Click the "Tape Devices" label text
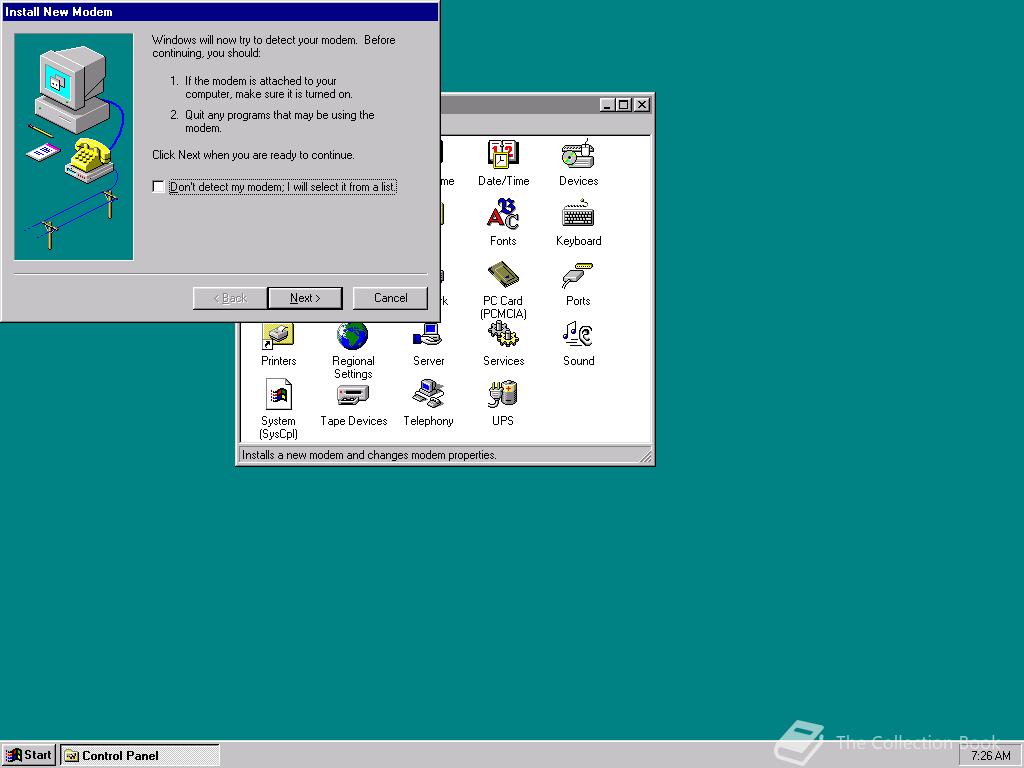 pyautogui.click(x=353, y=421)
